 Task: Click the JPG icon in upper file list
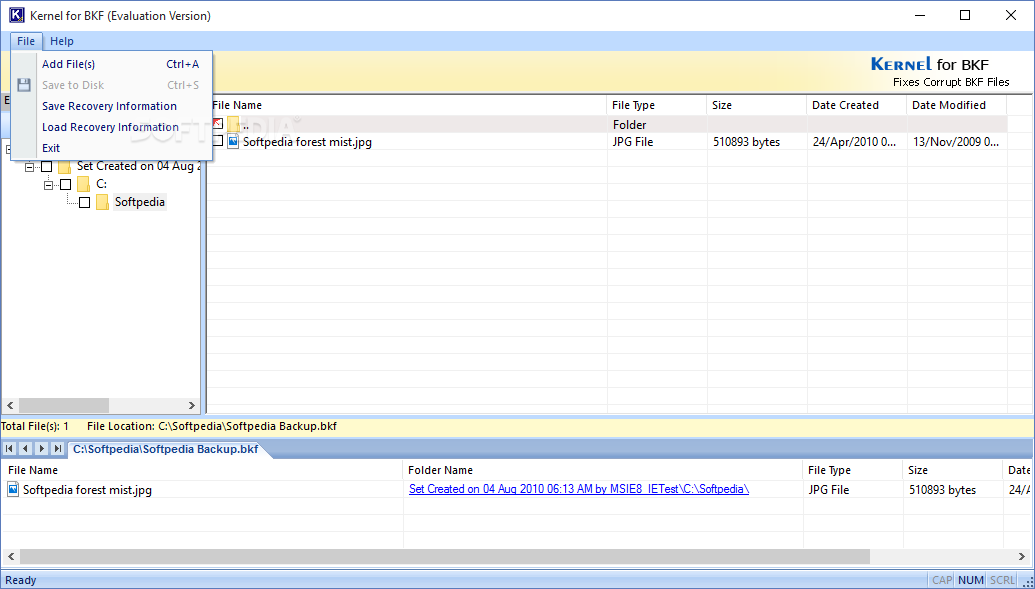(233, 141)
